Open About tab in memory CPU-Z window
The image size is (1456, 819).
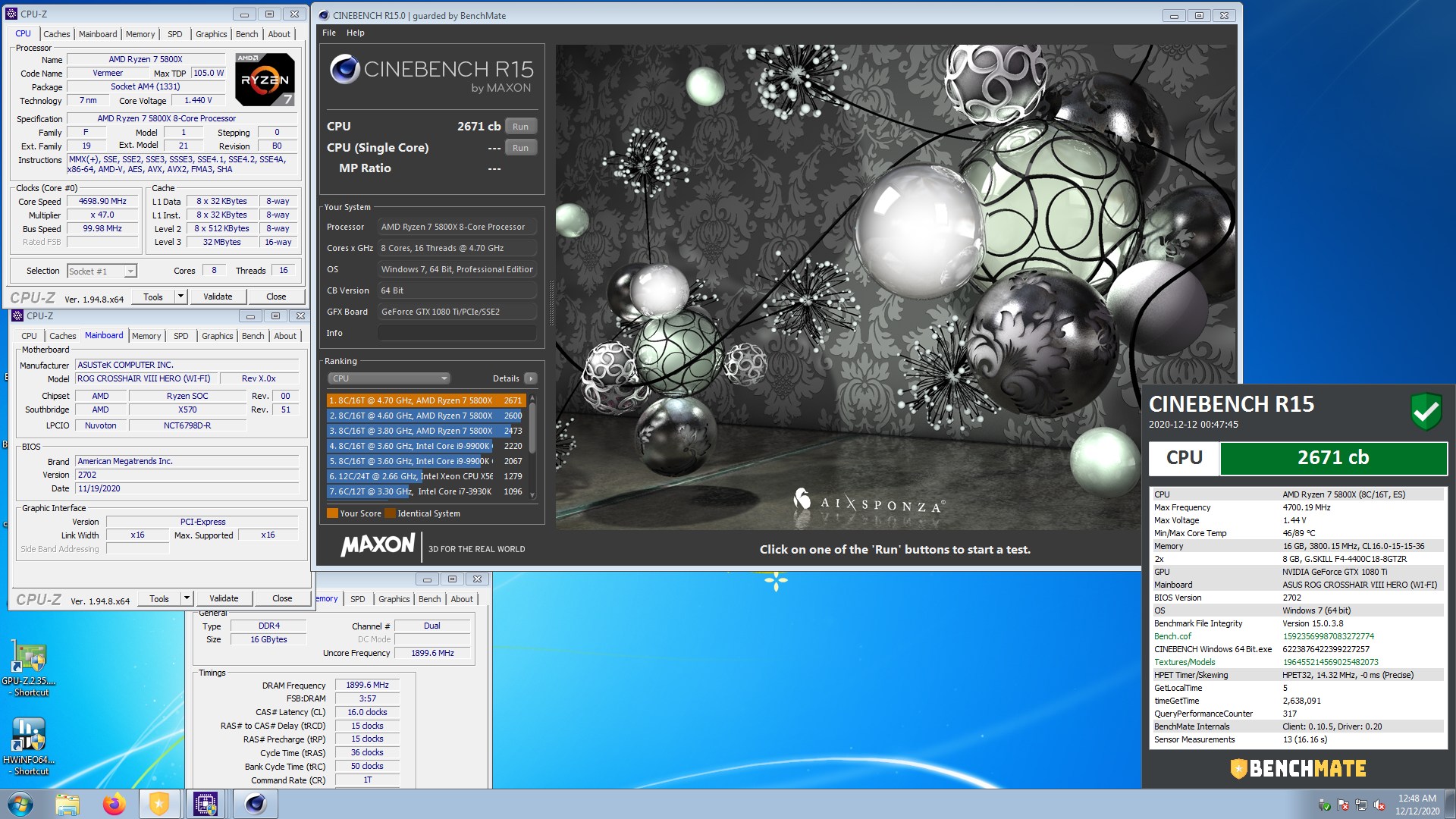click(462, 599)
